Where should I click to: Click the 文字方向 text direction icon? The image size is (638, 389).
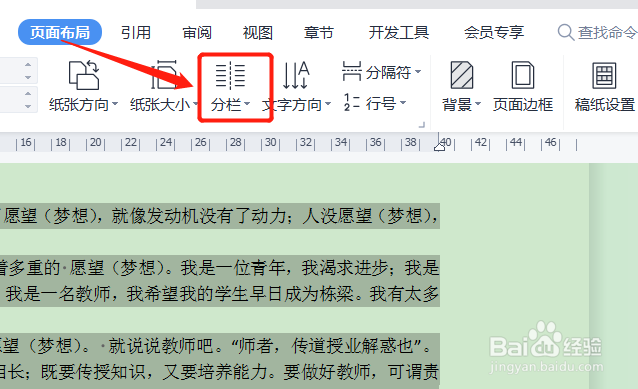point(296,75)
